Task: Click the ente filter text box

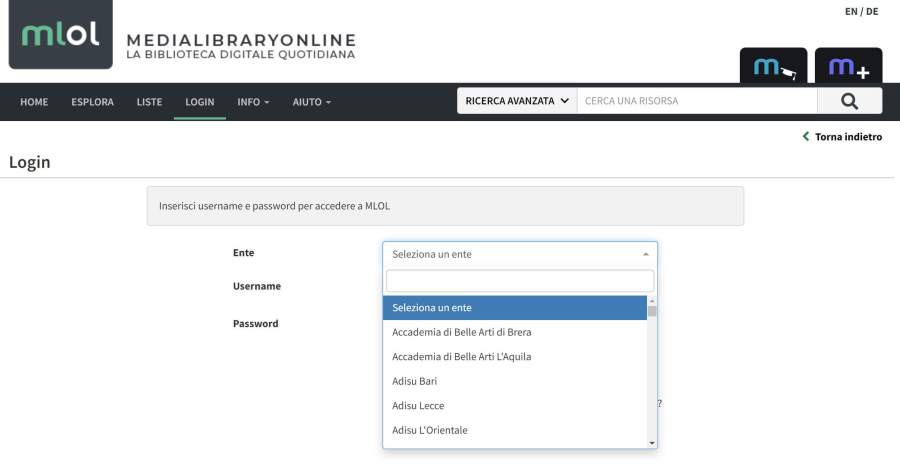Action: (519, 281)
